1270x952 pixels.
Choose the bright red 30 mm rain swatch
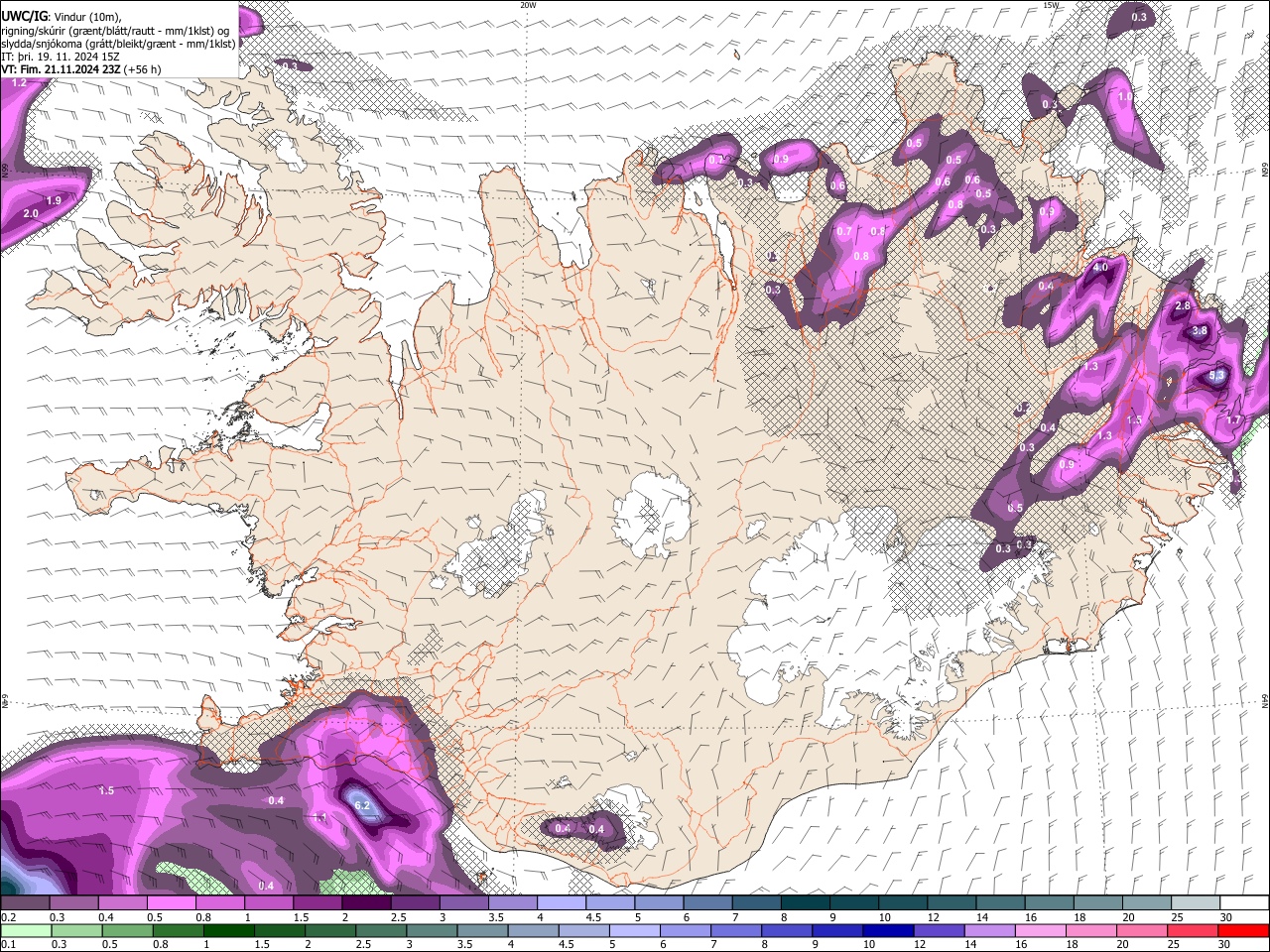pos(1242,930)
